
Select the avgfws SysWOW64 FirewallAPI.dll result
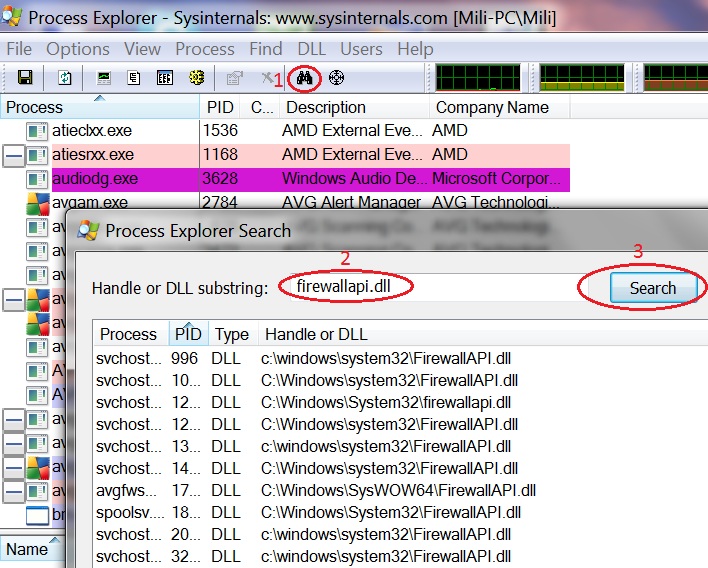click(401, 490)
